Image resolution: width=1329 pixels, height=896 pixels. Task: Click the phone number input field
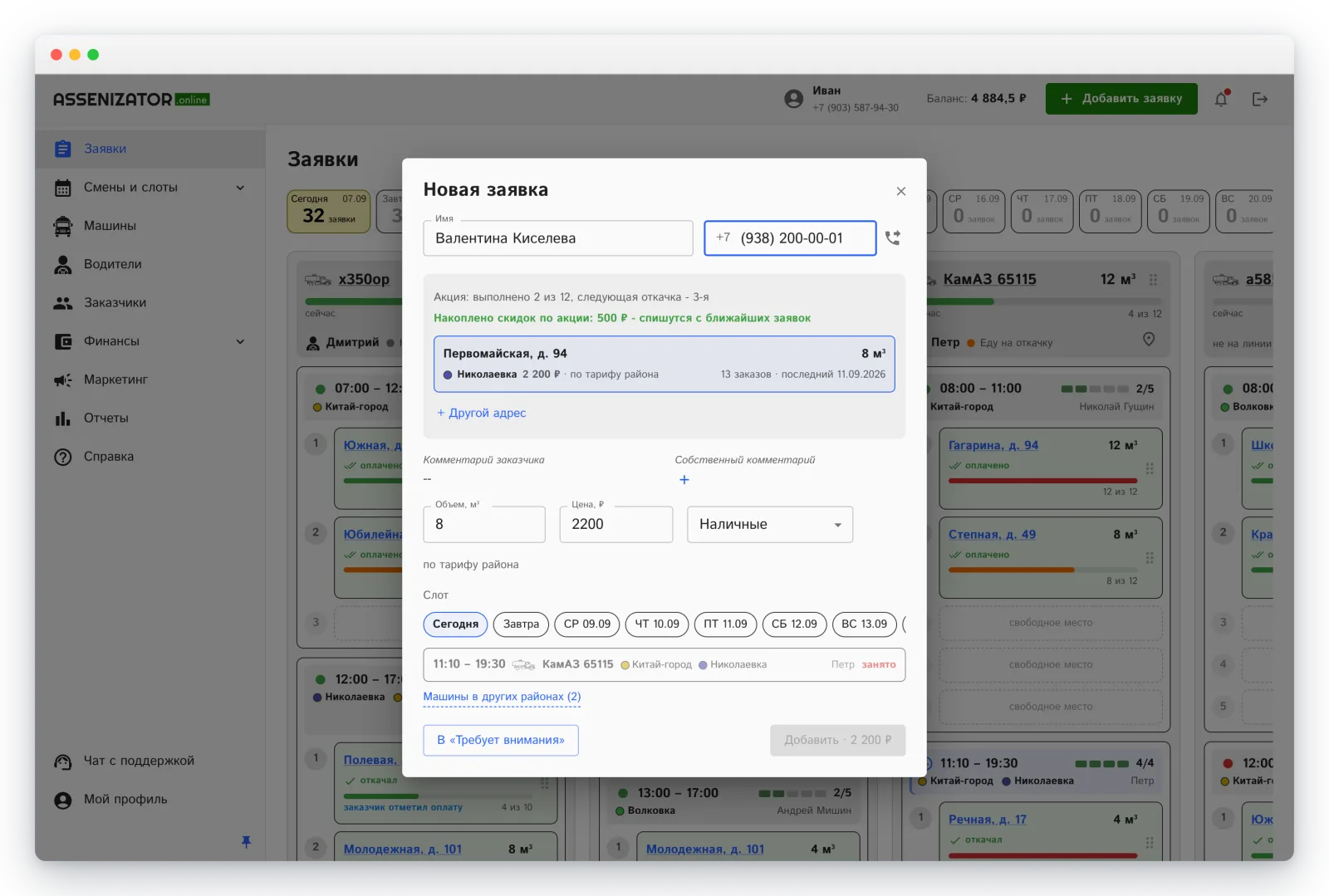(790, 238)
